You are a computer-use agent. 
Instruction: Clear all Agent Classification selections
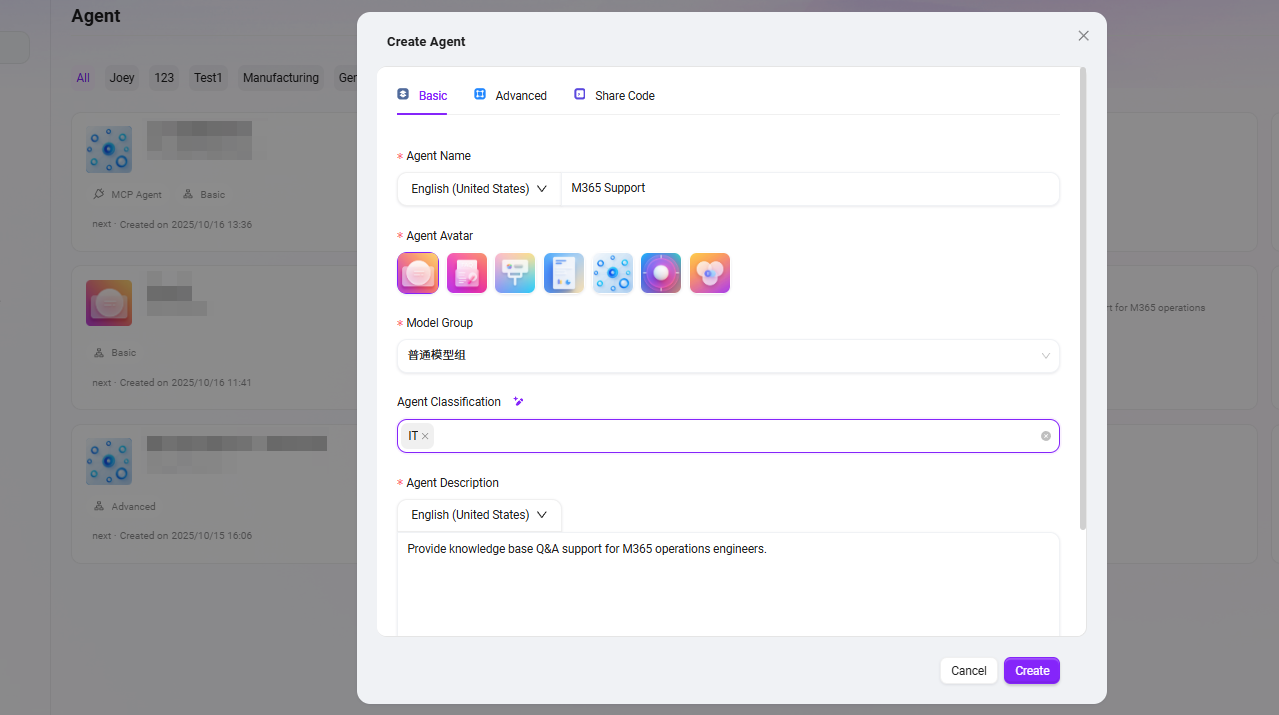click(x=1045, y=436)
